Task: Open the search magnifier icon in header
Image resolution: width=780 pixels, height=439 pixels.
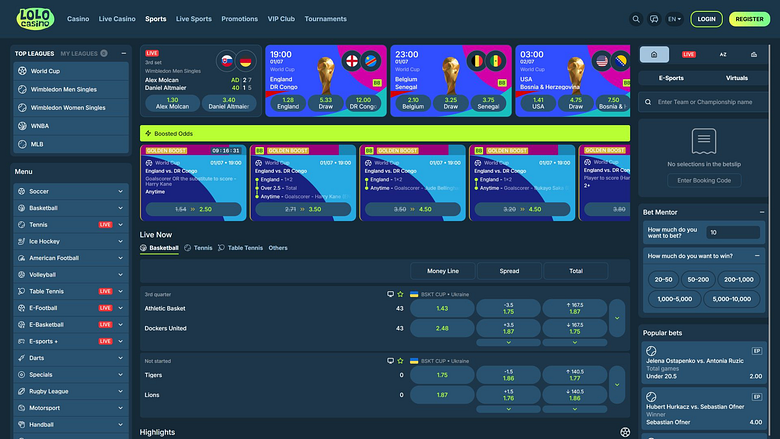Action: tap(636, 19)
